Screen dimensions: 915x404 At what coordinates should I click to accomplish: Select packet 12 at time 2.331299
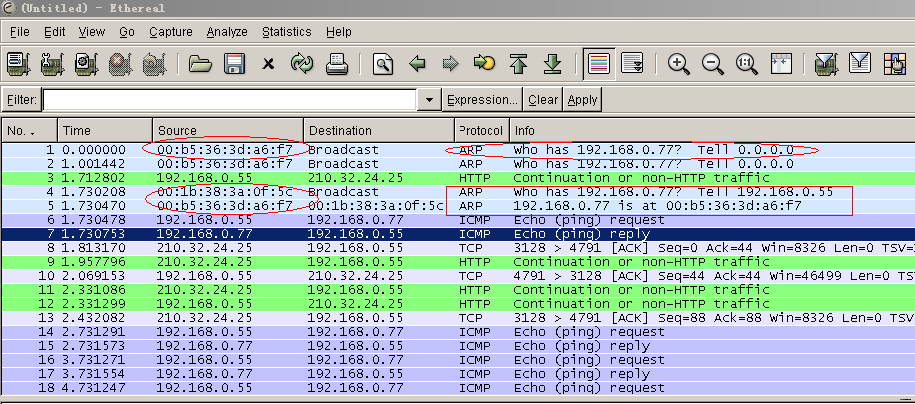tap(458, 304)
